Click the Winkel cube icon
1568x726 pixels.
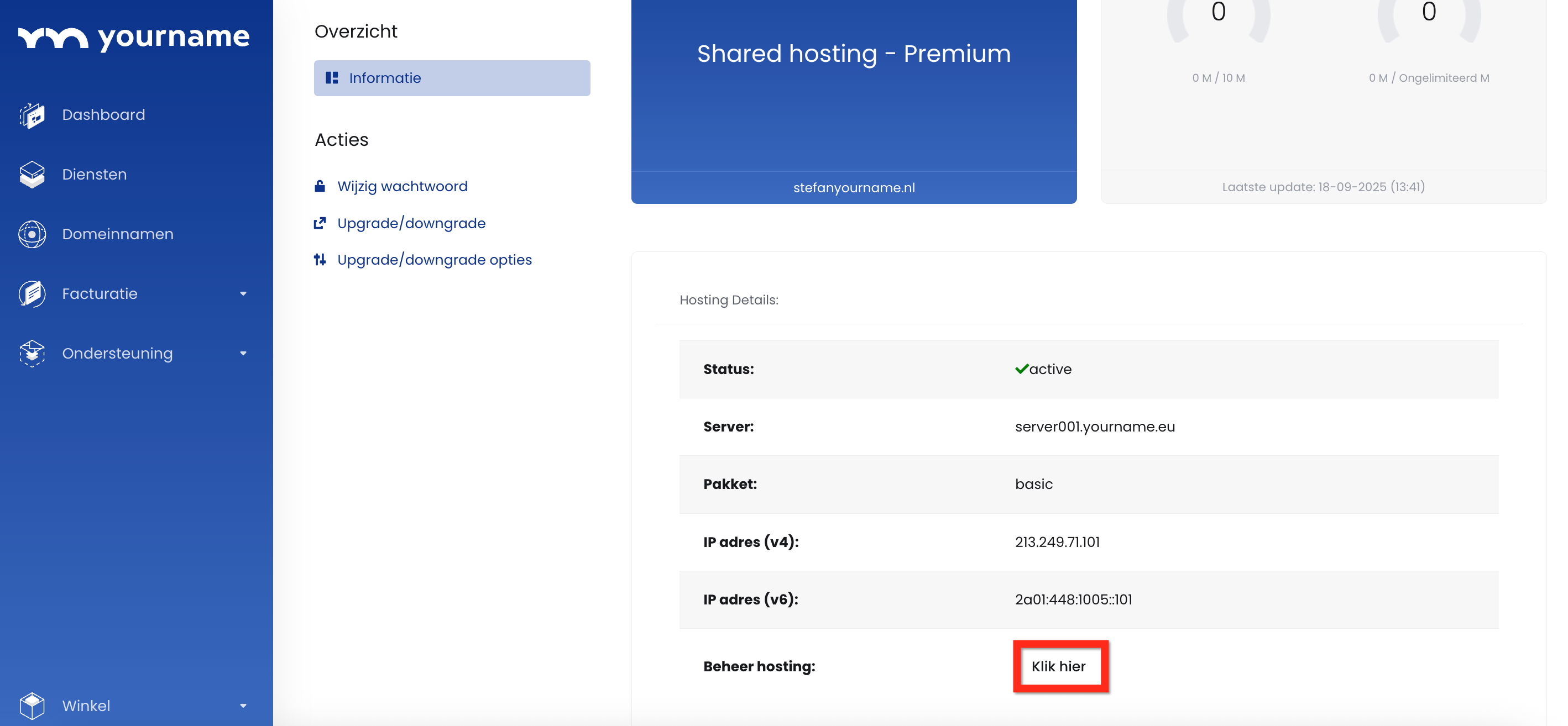[32, 706]
